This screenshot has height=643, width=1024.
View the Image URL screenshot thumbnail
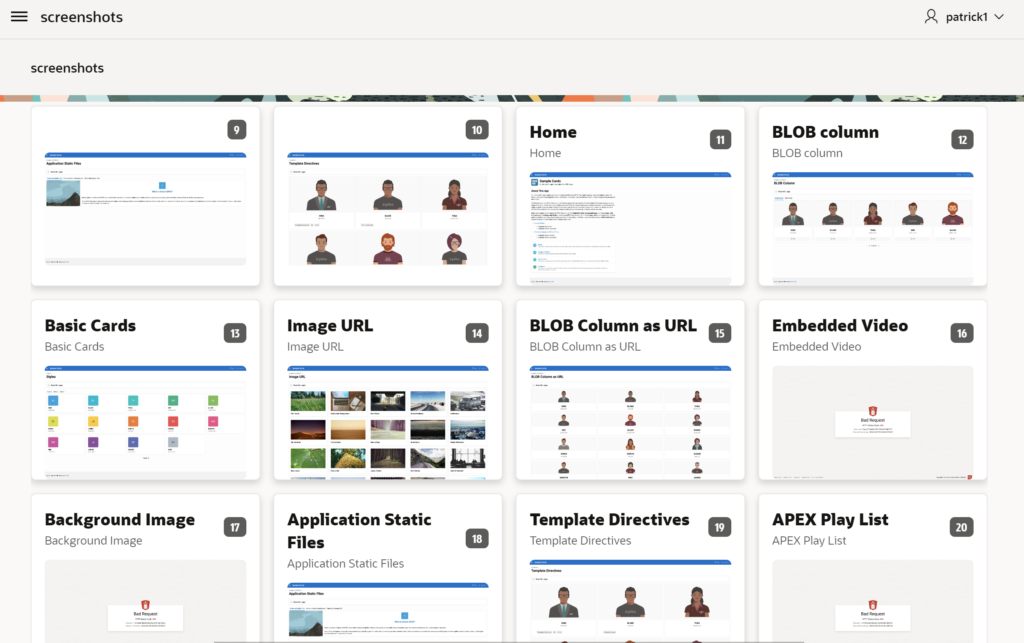tap(388, 422)
